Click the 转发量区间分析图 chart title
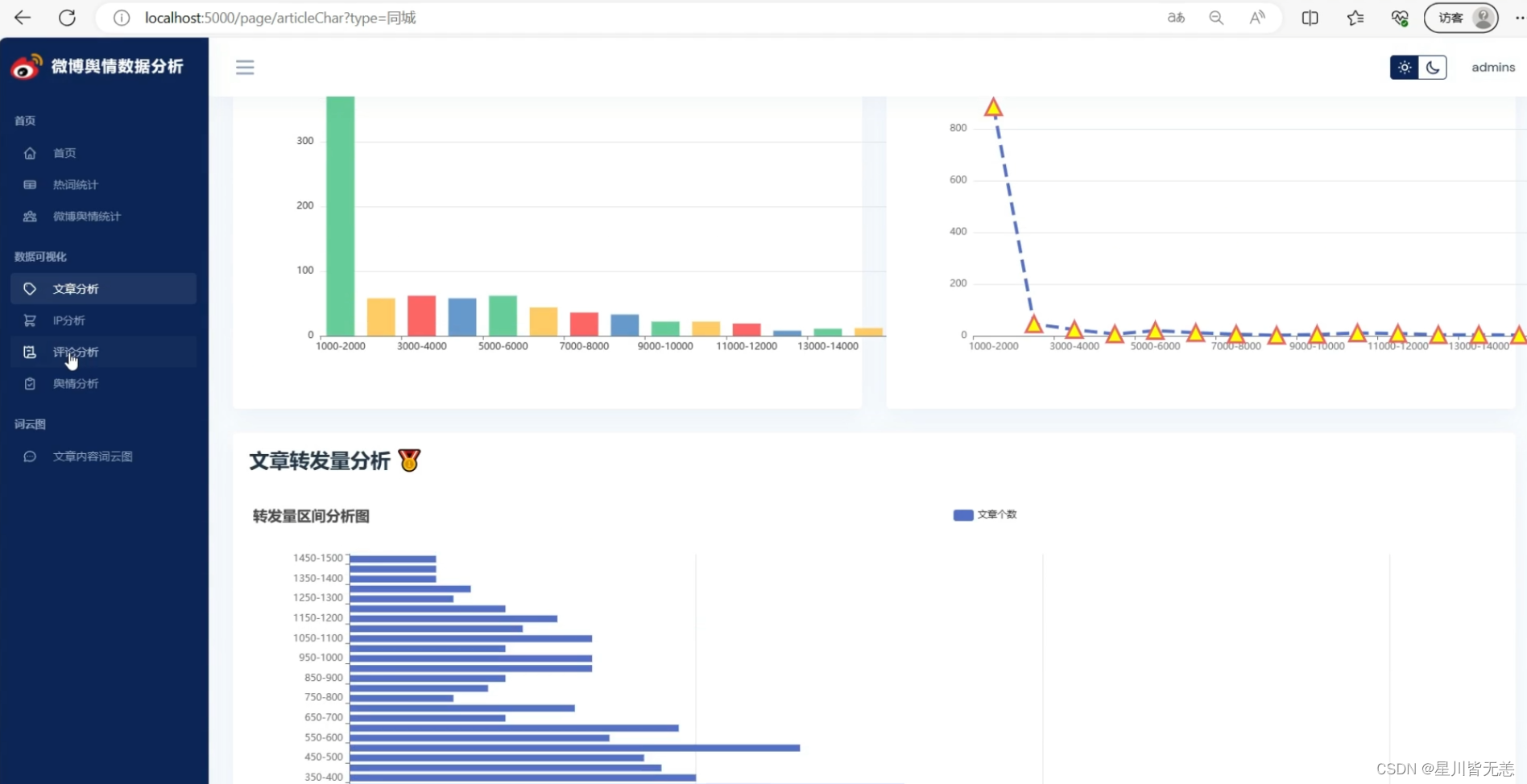 [311, 516]
